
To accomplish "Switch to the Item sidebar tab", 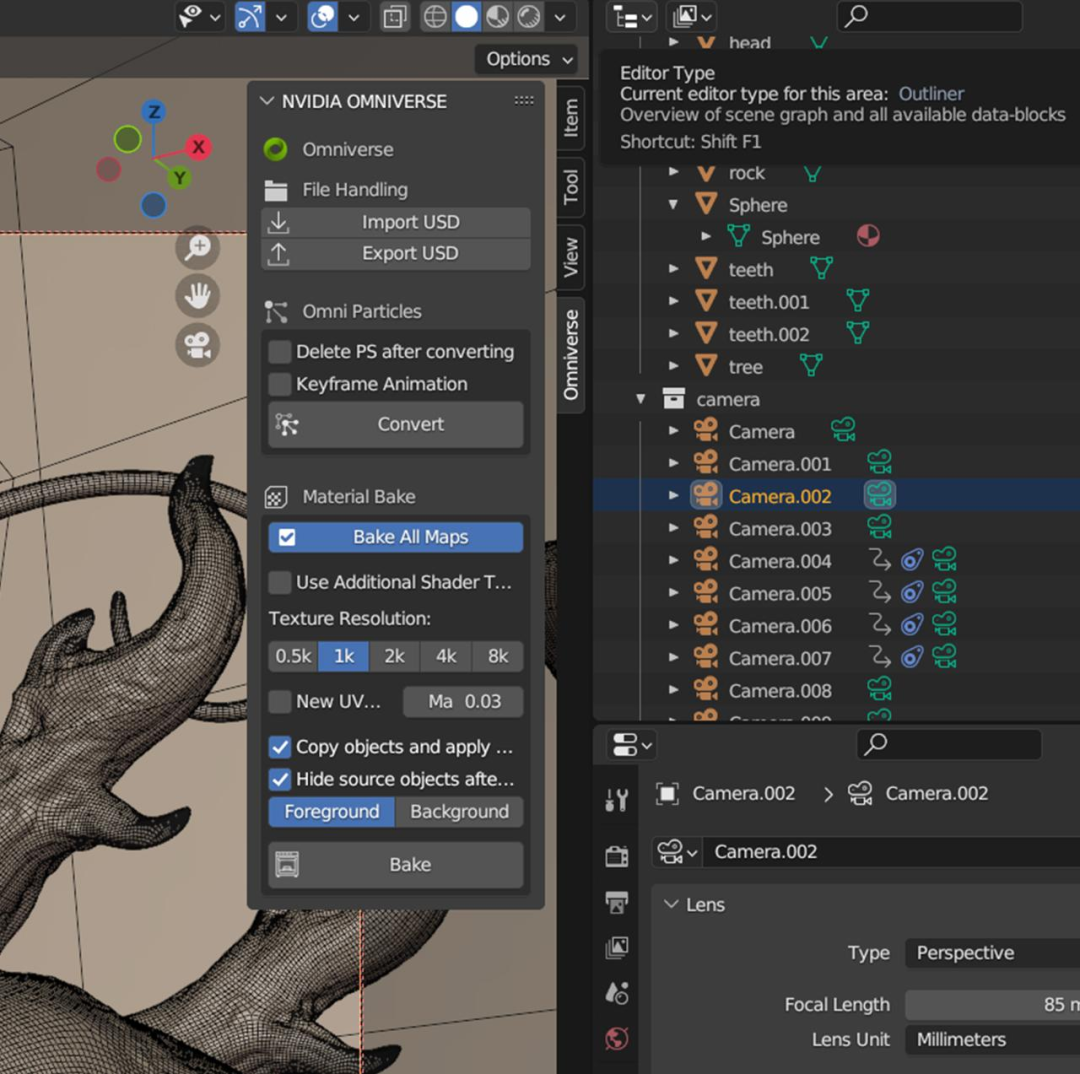I will point(571,118).
